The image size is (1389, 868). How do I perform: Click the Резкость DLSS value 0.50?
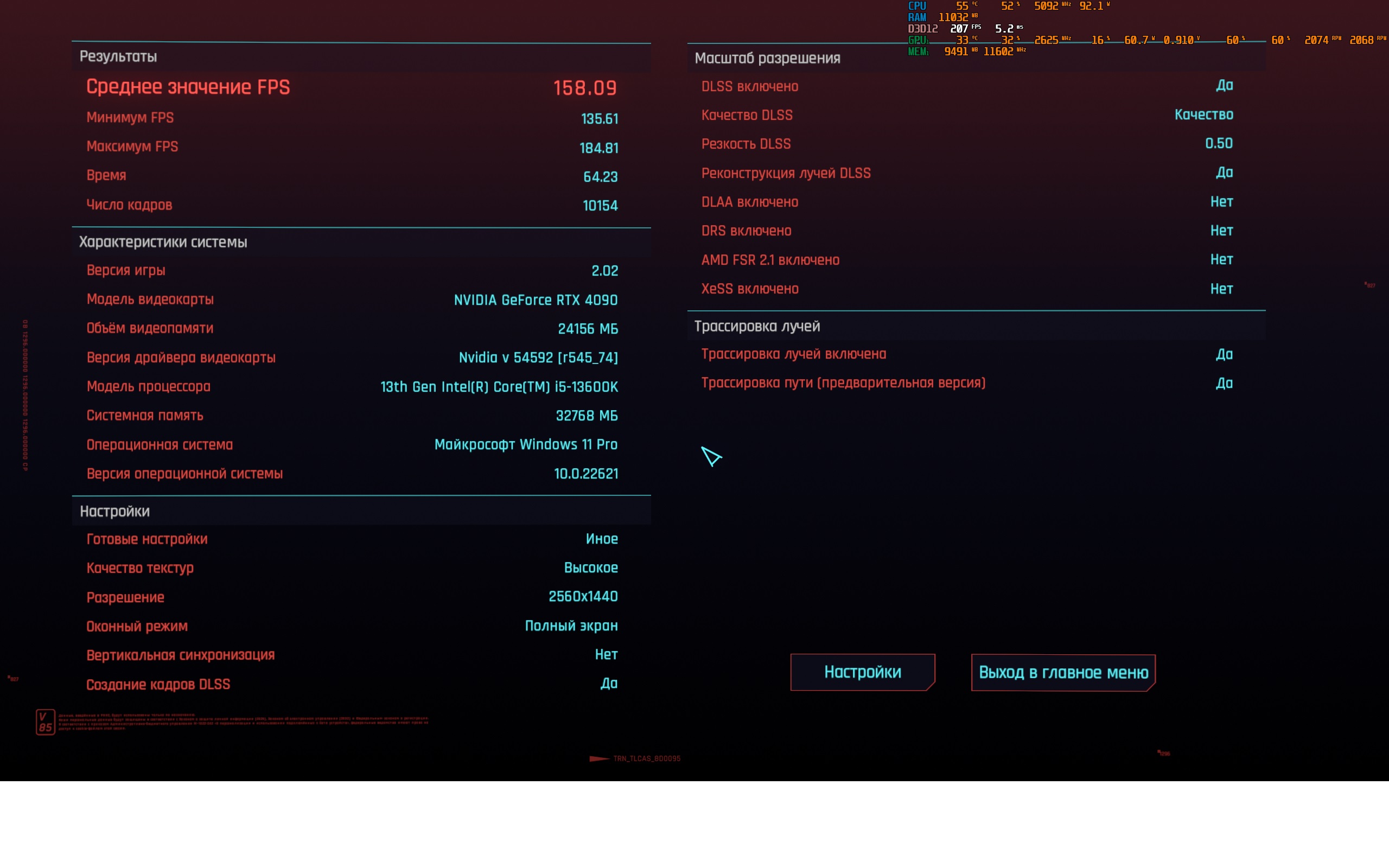(1219, 143)
